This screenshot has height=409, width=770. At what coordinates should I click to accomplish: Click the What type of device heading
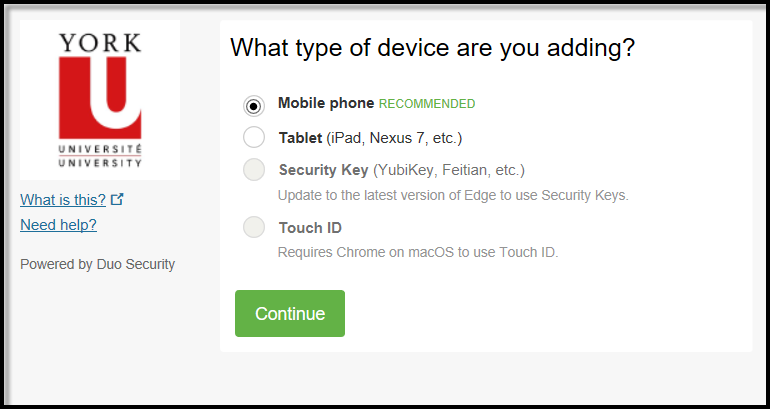coord(433,48)
